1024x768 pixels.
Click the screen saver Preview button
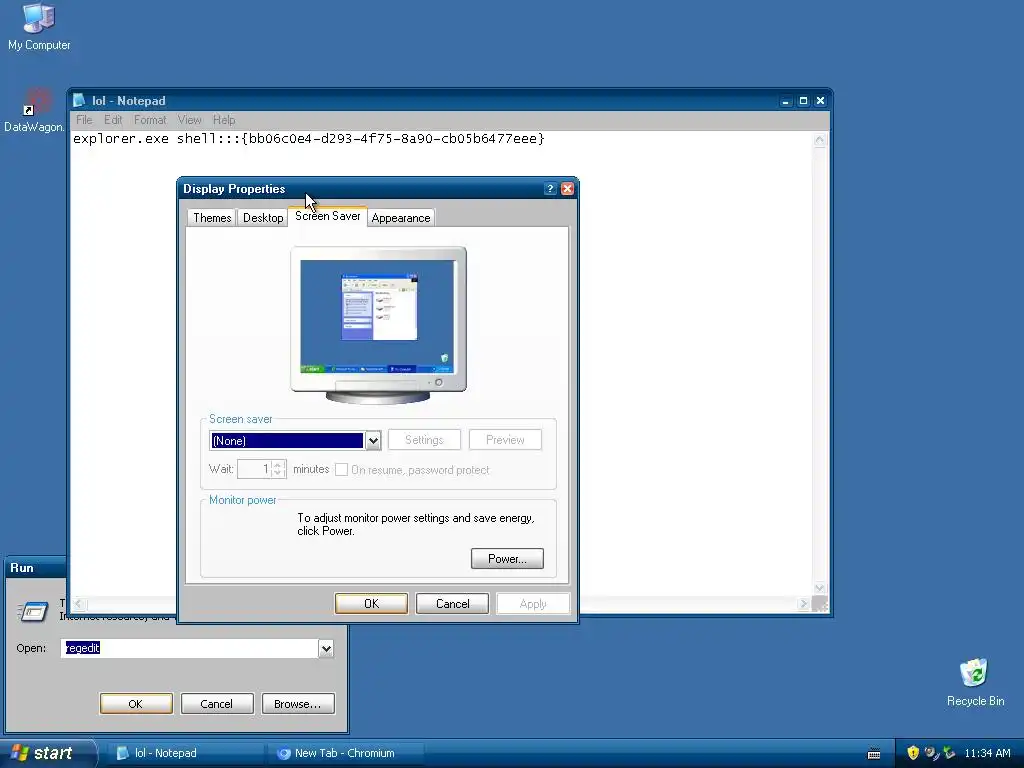point(505,440)
